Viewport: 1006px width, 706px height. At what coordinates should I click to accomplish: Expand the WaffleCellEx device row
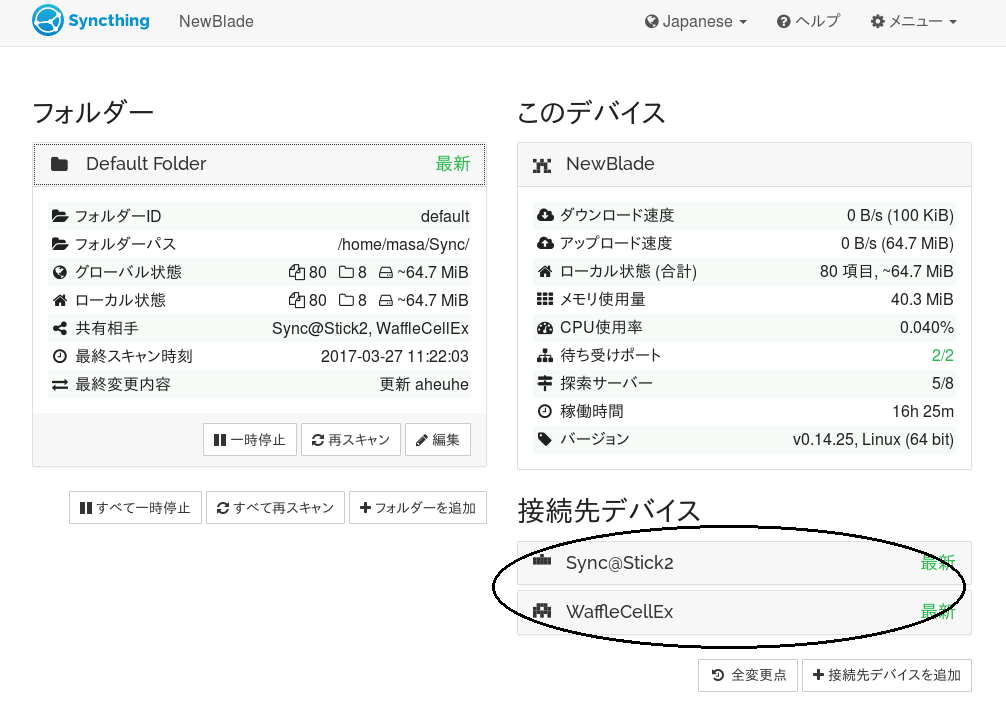point(744,611)
